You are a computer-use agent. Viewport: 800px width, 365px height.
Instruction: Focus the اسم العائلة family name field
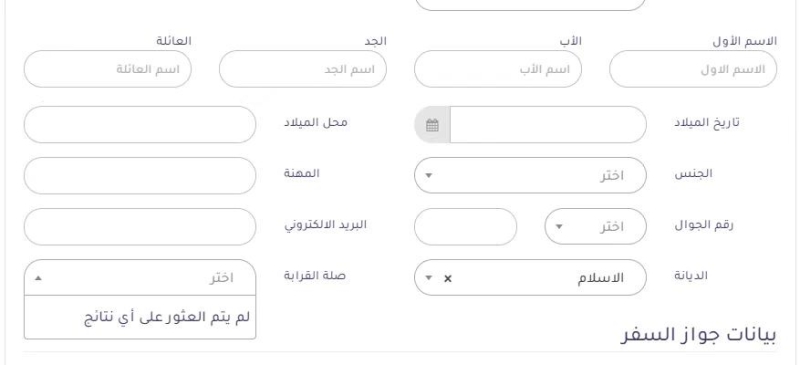(108, 69)
